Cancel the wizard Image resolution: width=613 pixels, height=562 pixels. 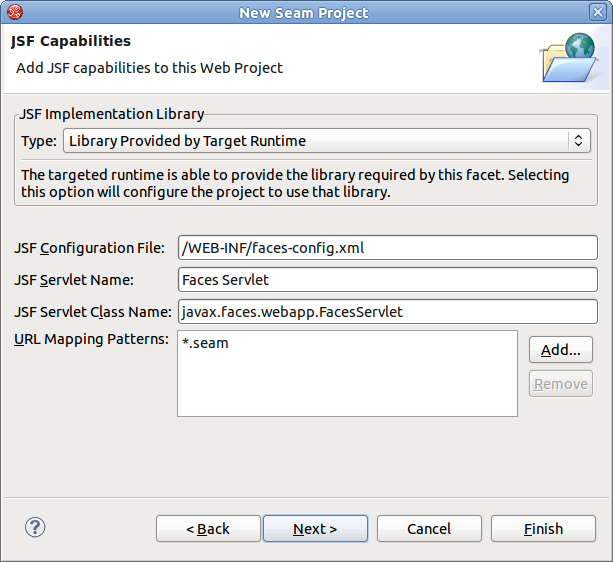[429, 529]
